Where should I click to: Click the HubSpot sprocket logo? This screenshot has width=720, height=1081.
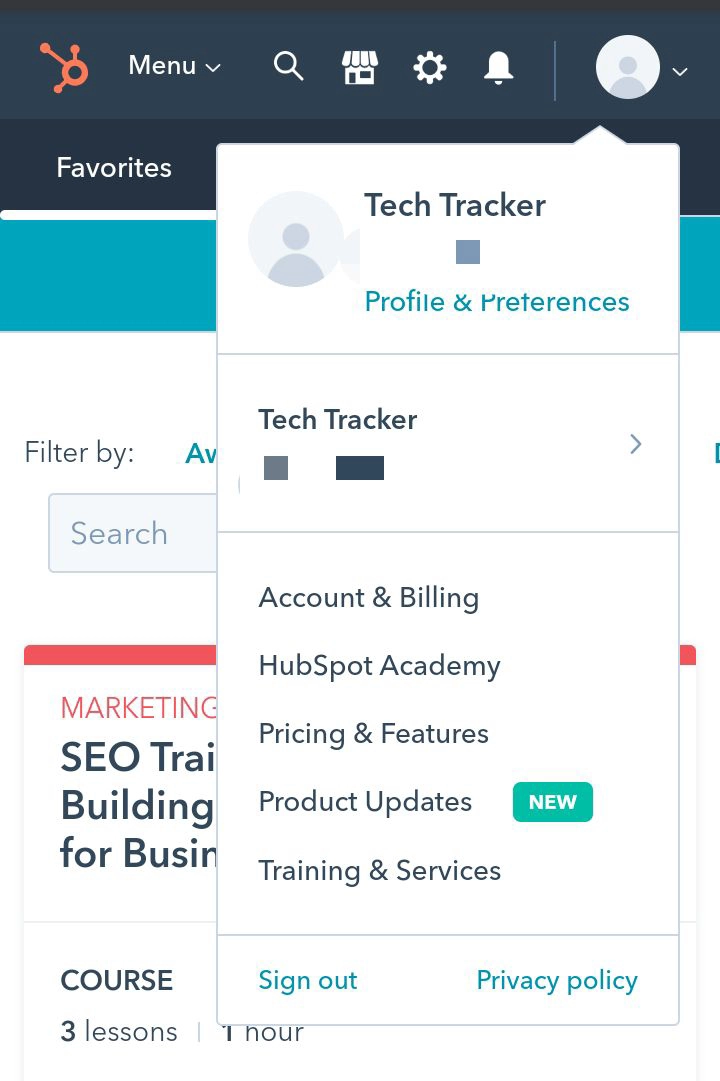pyautogui.click(x=64, y=68)
